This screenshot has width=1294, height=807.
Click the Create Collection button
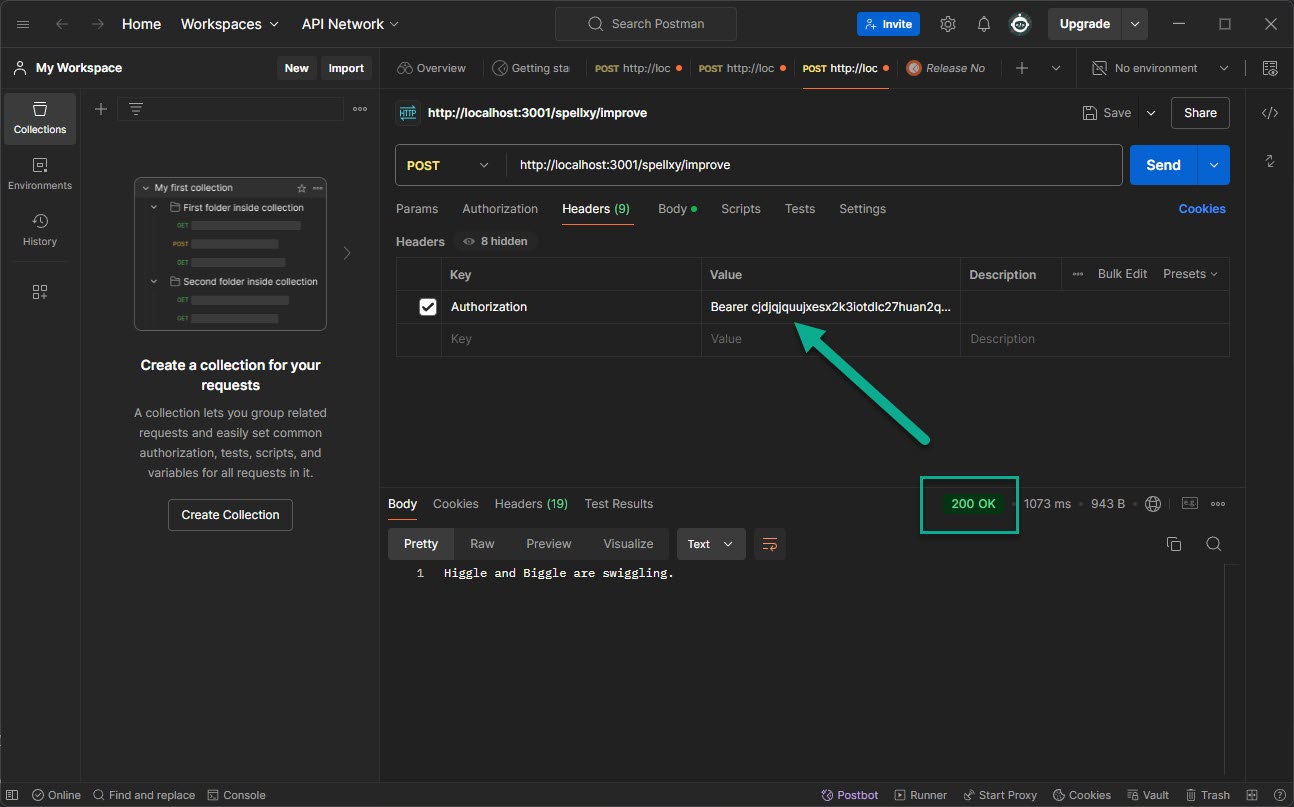pyautogui.click(x=230, y=515)
